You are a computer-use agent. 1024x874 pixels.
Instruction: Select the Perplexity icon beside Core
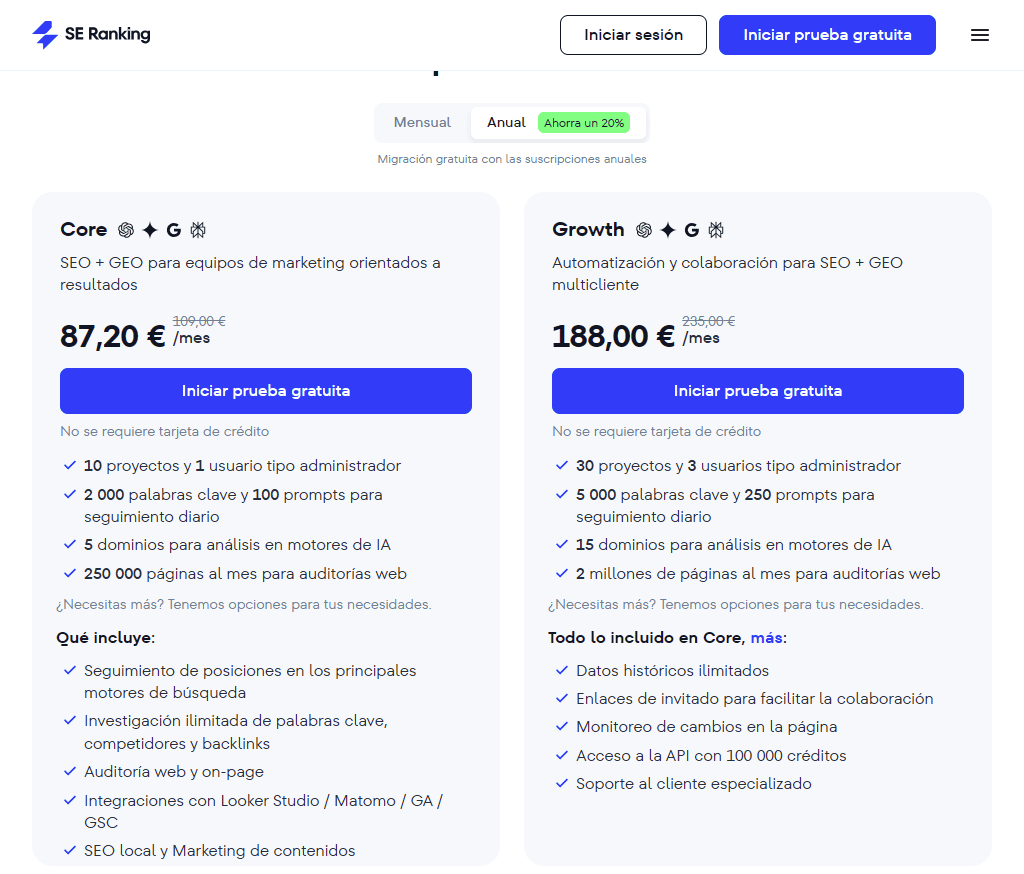point(198,230)
